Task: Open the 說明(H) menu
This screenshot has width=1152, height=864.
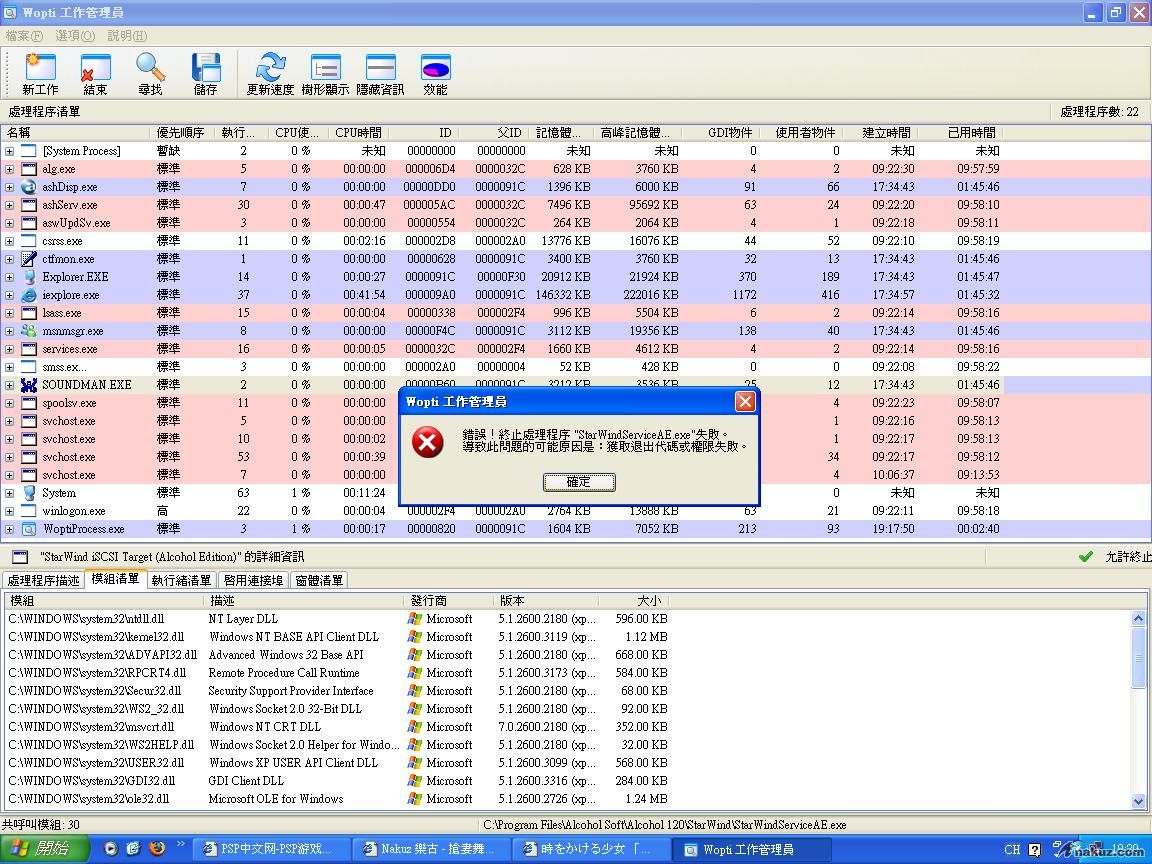Action: pyautogui.click(x=127, y=35)
